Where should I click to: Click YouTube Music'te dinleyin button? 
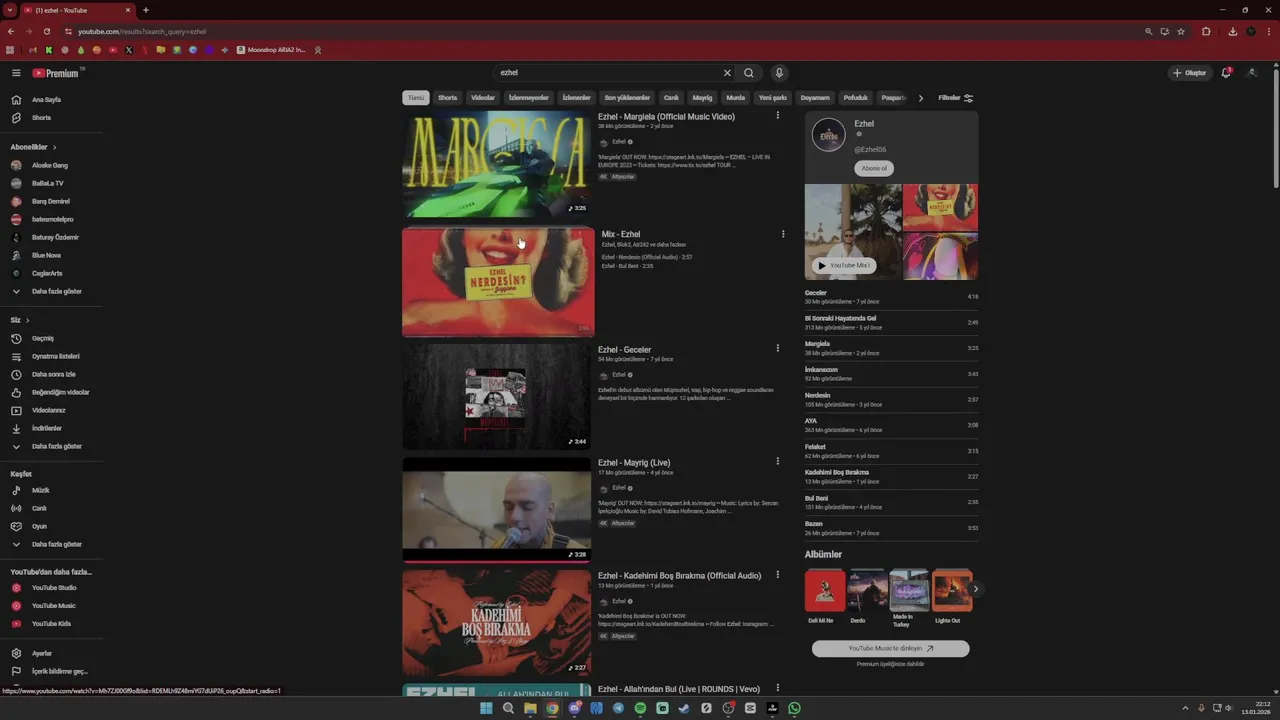point(890,648)
